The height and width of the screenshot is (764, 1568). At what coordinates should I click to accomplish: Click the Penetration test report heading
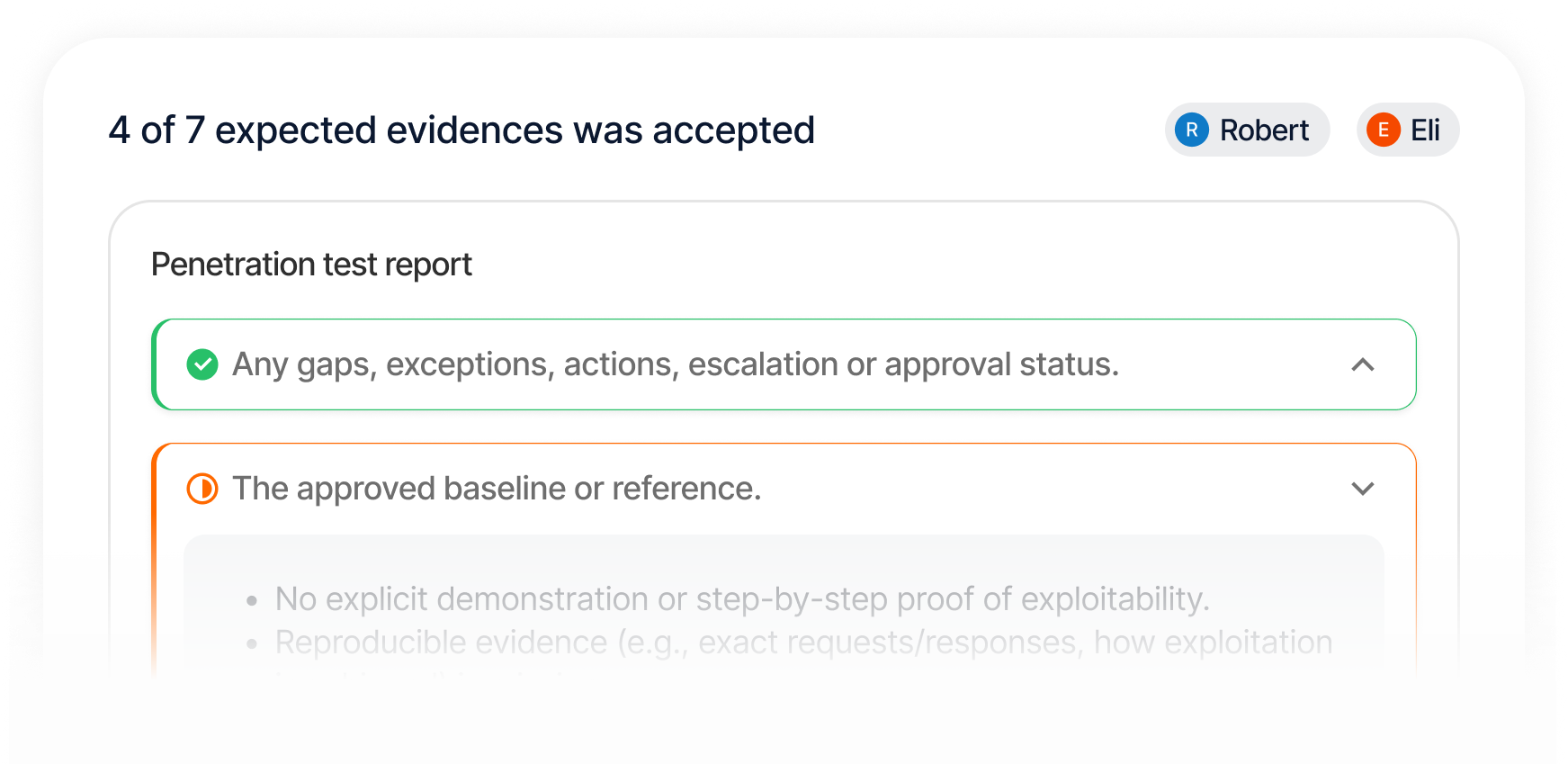coord(311,265)
